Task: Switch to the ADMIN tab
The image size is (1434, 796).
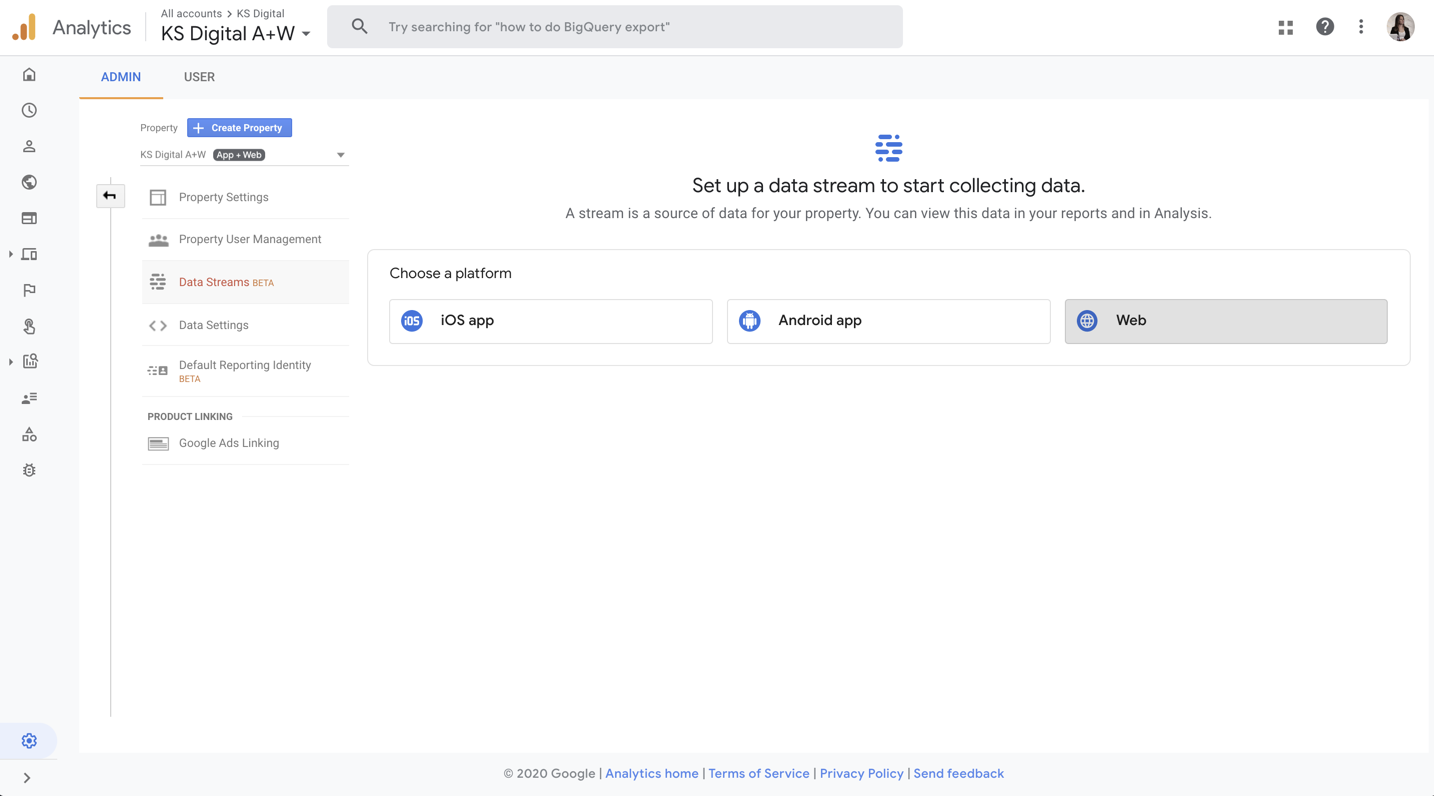Action: [x=121, y=77]
